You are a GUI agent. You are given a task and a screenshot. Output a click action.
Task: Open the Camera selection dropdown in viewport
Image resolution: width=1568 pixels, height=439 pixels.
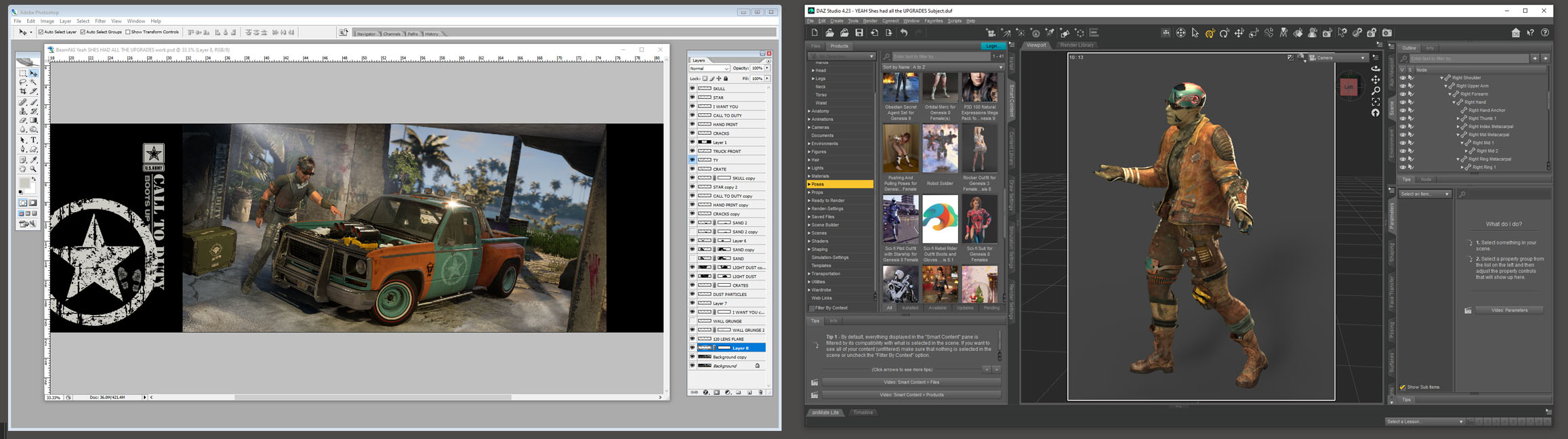[x=1338, y=58]
